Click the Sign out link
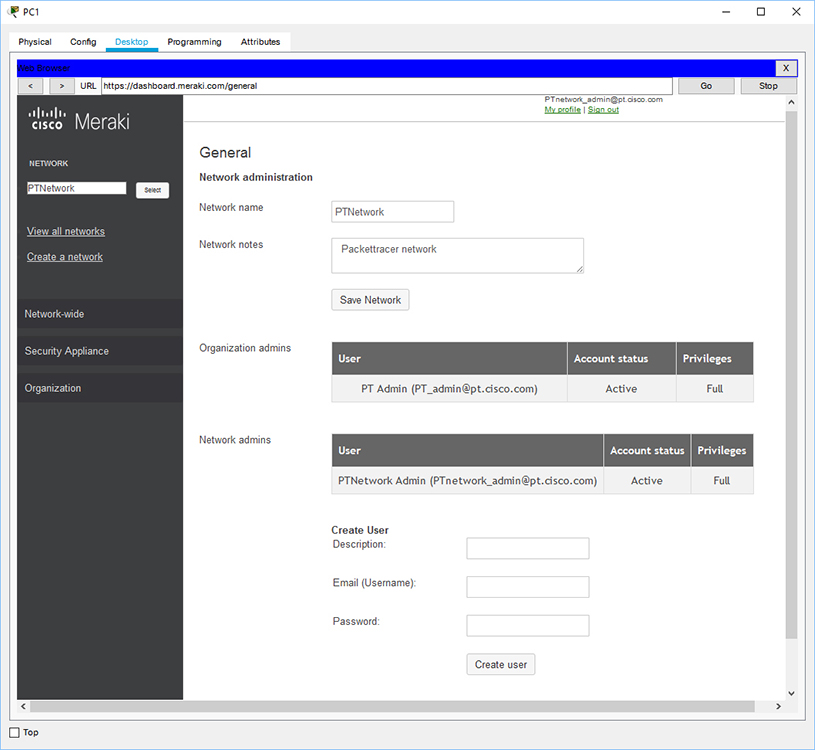Screen dimensions: 815x750 [603, 110]
